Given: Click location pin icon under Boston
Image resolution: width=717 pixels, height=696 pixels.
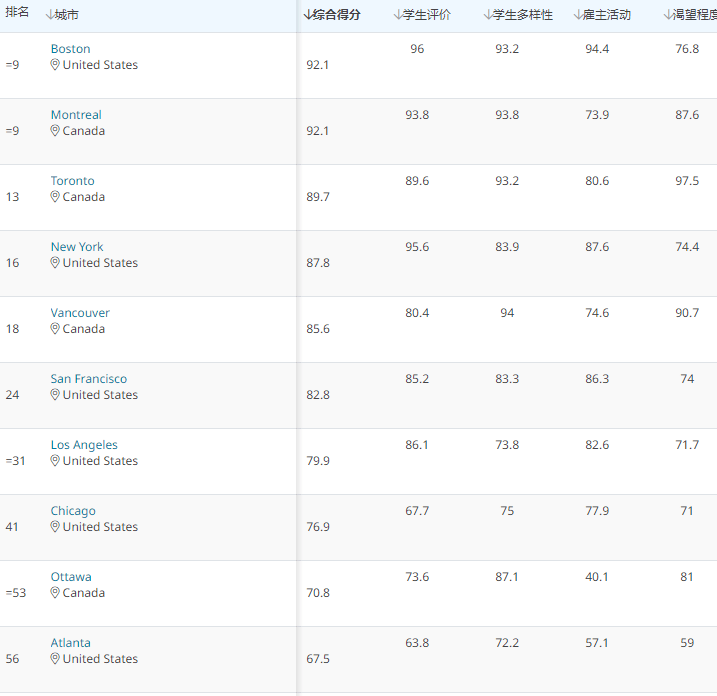Looking at the screenshot, I should click(56, 65).
